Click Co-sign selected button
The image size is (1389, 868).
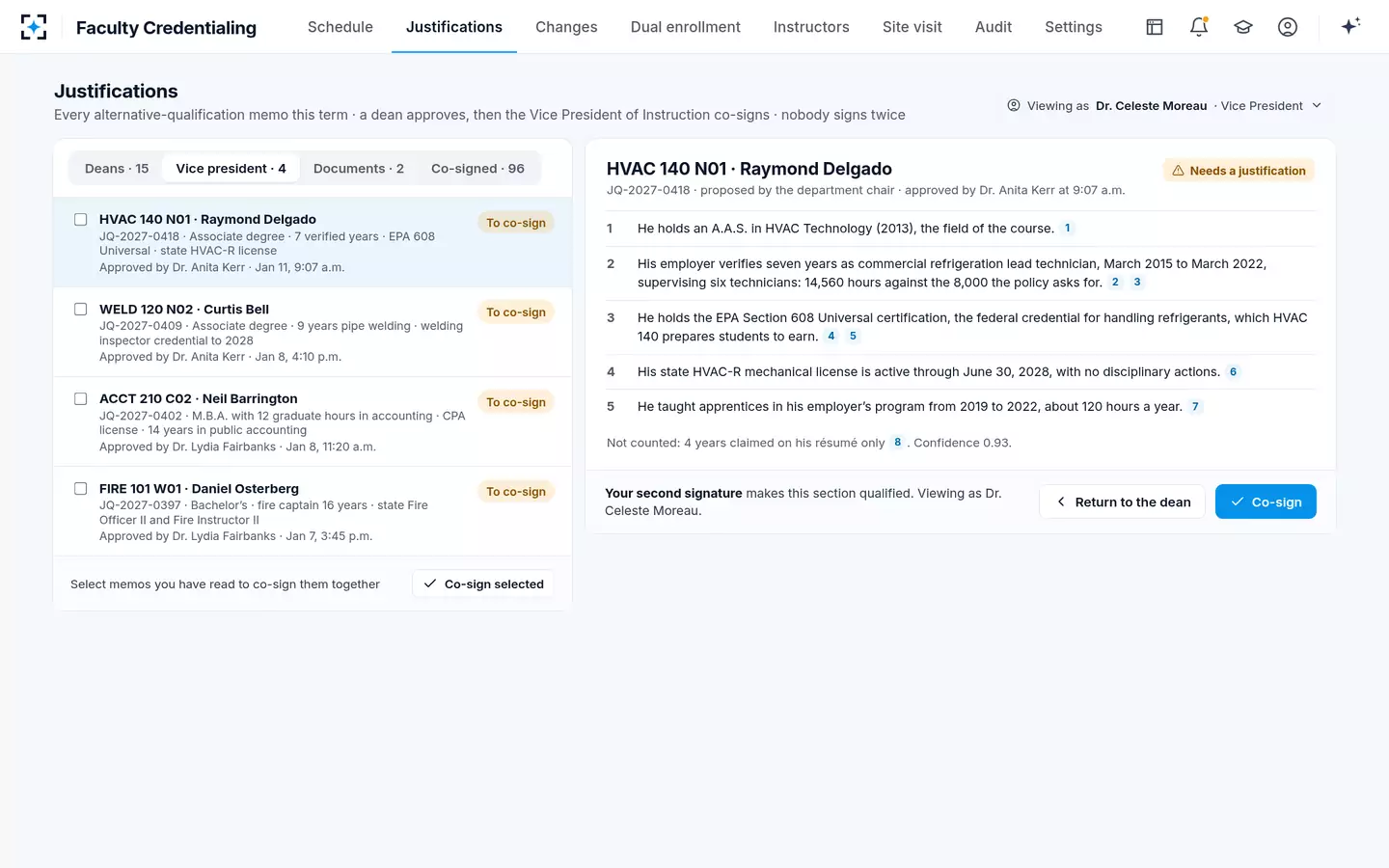pos(483,584)
